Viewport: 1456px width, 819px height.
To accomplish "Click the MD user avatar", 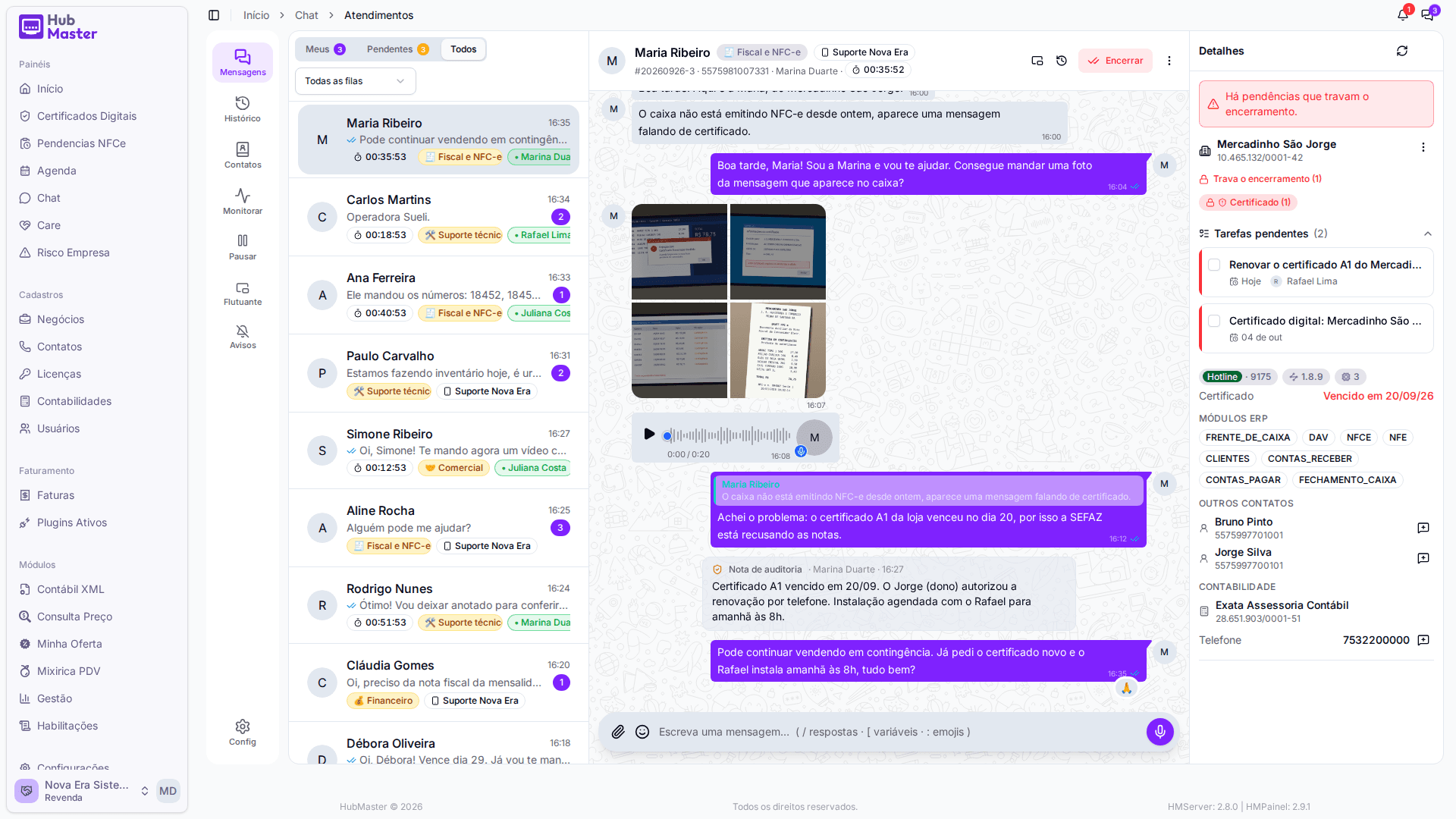I will pyautogui.click(x=168, y=791).
